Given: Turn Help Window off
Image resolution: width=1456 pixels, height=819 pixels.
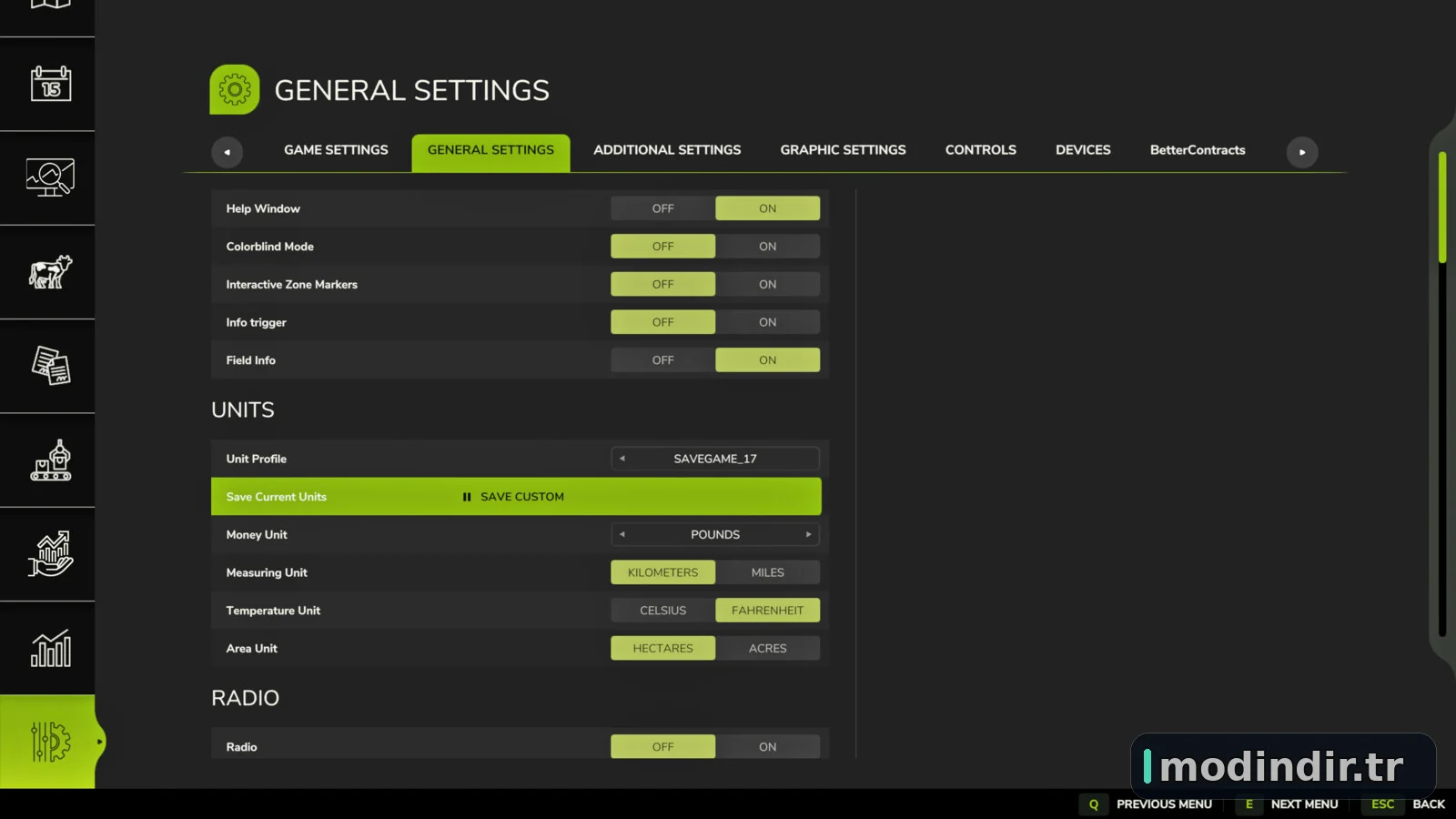Looking at the screenshot, I should [x=662, y=208].
